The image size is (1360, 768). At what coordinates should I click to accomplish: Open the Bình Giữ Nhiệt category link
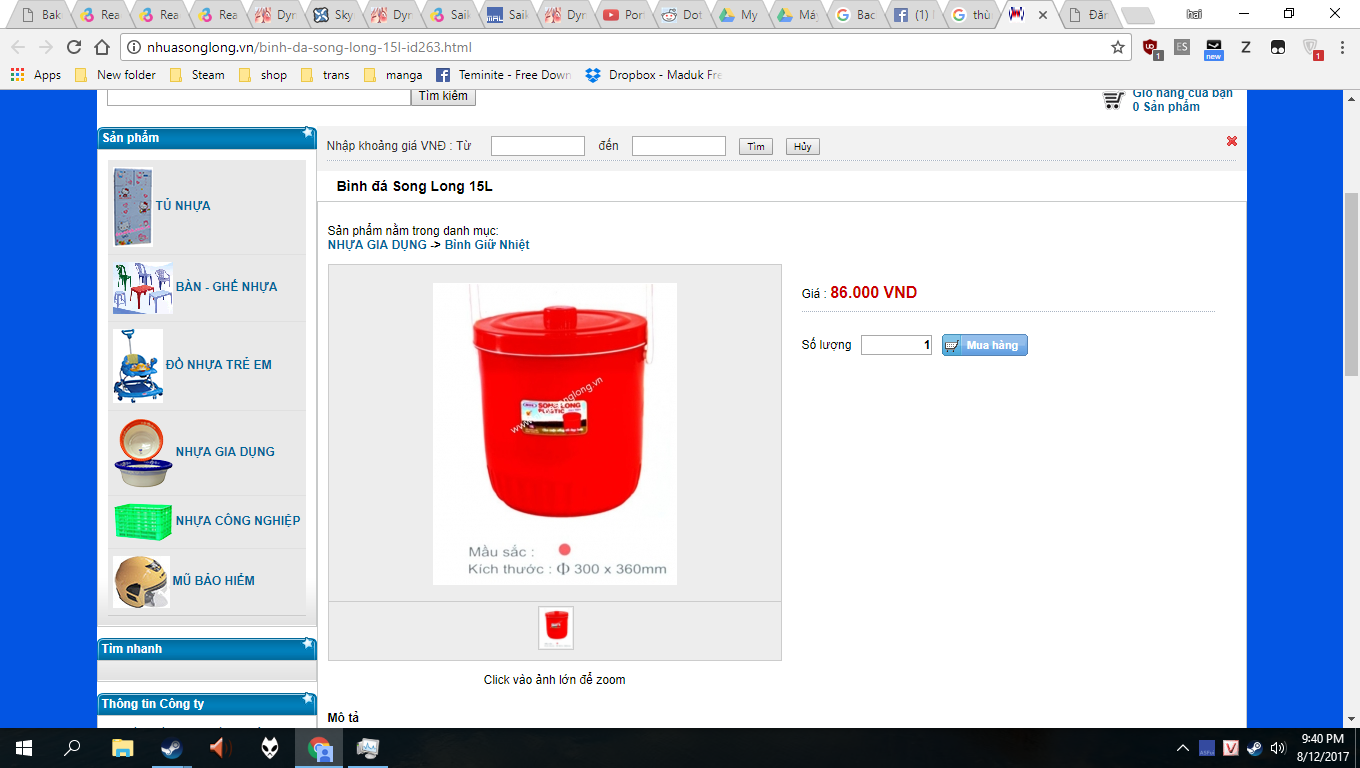click(x=487, y=245)
